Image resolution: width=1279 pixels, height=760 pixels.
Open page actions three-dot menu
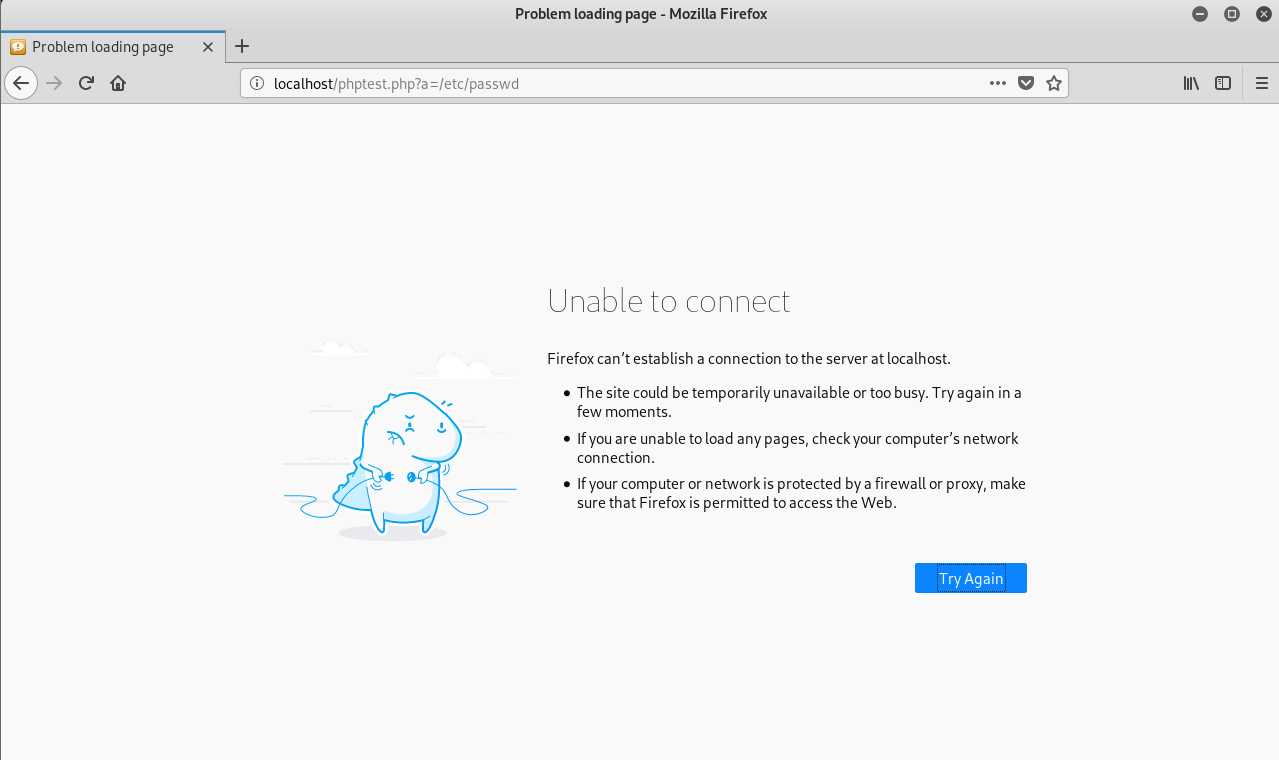pos(997,83)
